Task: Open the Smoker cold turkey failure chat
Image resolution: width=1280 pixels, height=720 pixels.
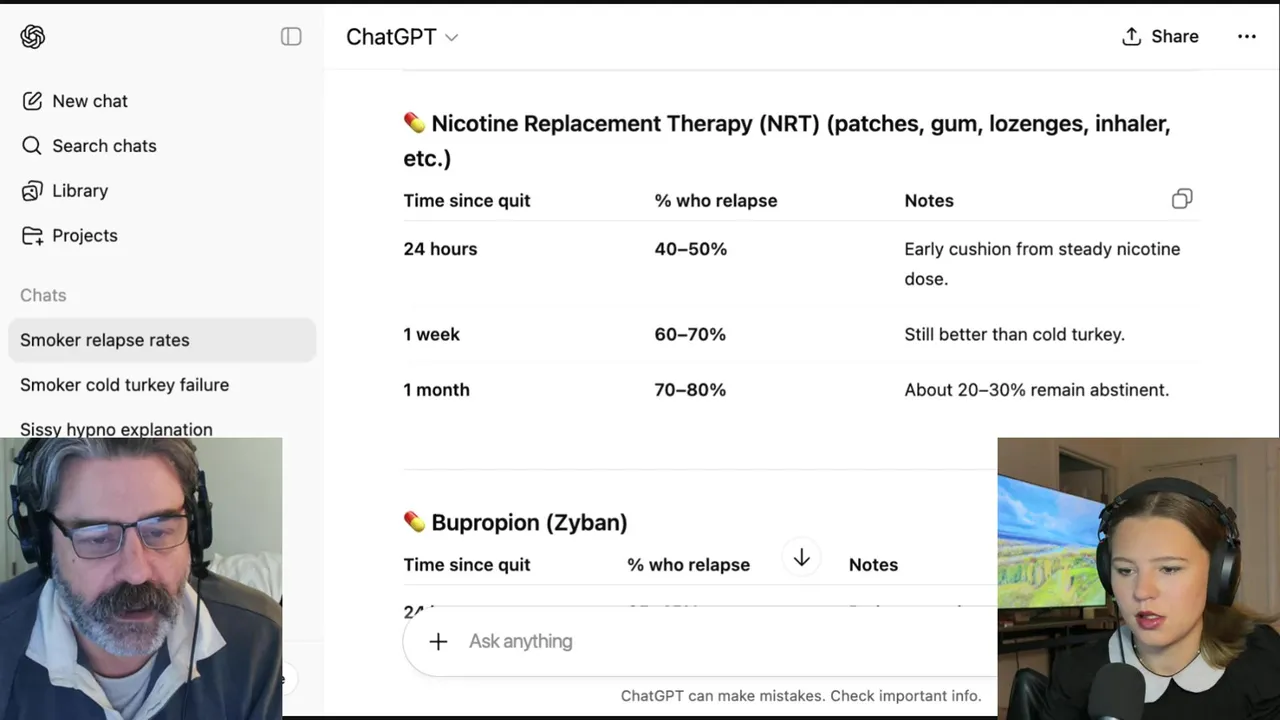Action: [124, 385]
